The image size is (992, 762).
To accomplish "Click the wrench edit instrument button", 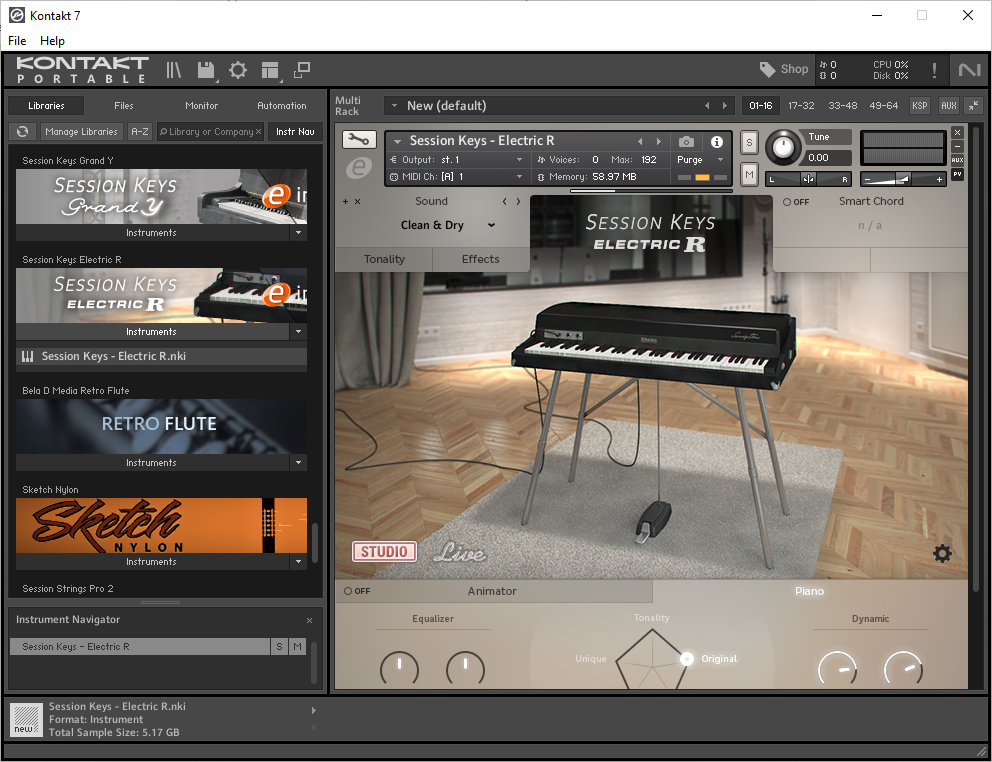I will 358,140.
